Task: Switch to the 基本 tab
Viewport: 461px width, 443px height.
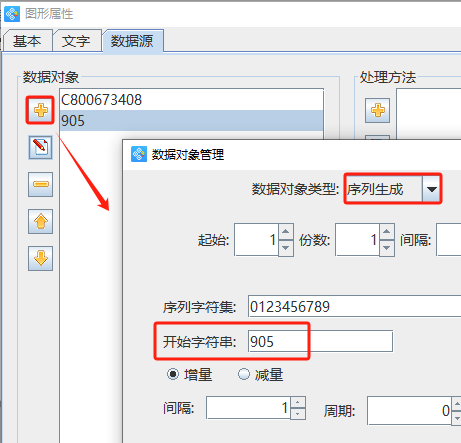Action: 27,41
